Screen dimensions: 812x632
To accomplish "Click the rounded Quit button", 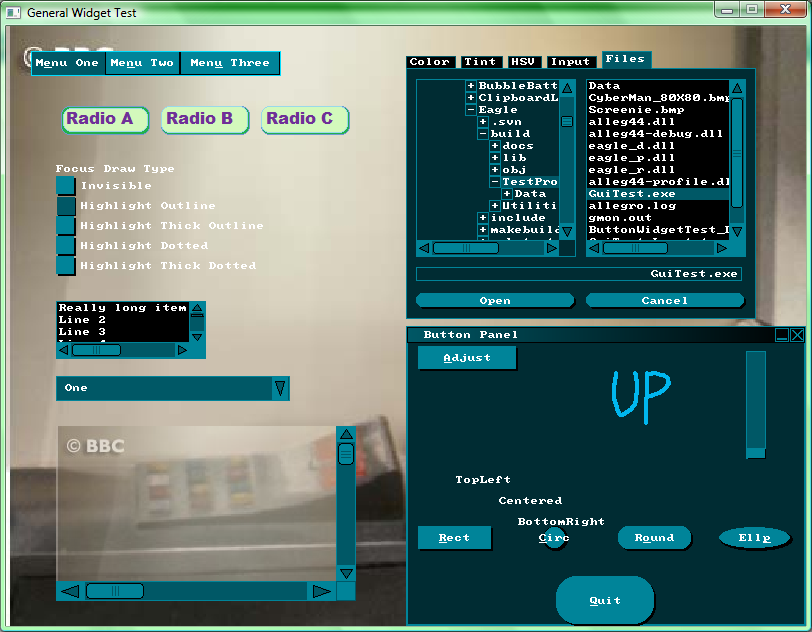I will pos(605,600).
